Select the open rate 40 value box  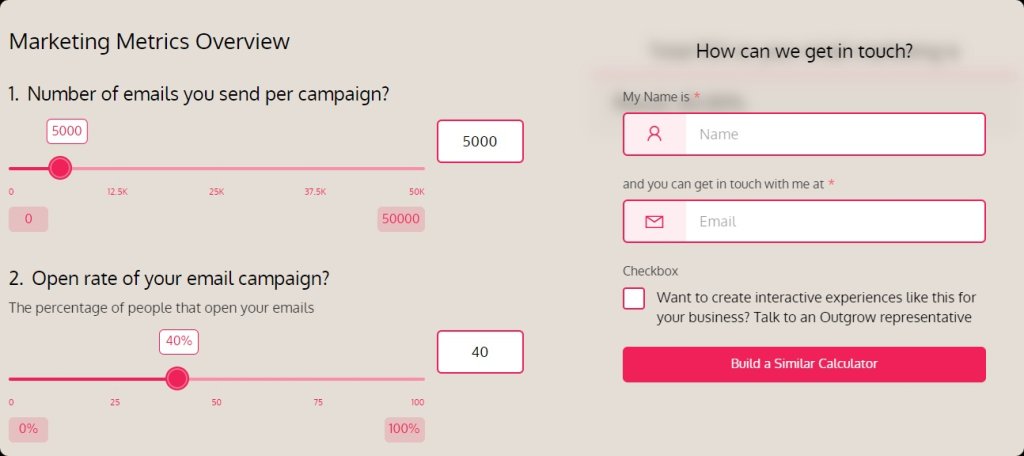pos(480,351)
